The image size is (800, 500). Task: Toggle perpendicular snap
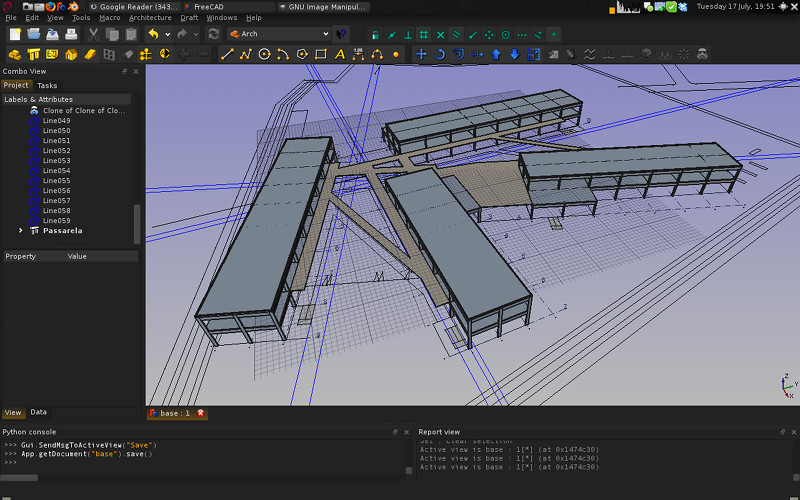pos(408,35)
